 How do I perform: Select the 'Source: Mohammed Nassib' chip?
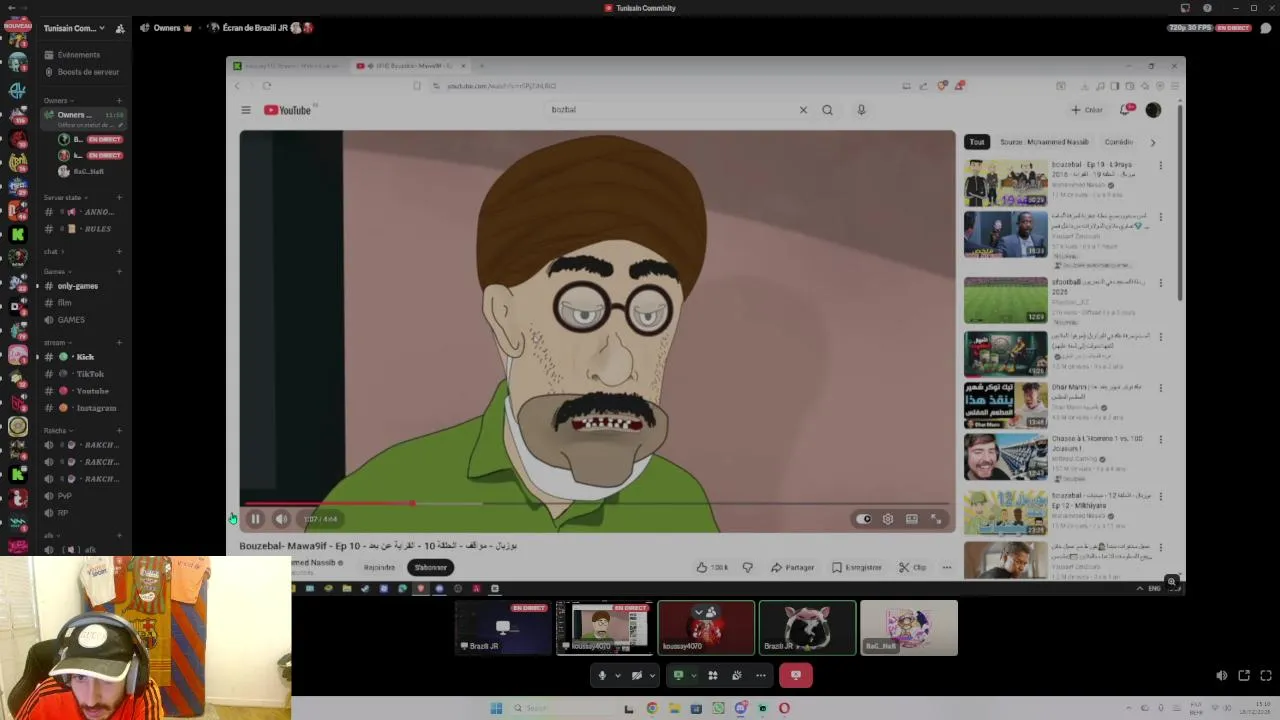point(1044,142)
